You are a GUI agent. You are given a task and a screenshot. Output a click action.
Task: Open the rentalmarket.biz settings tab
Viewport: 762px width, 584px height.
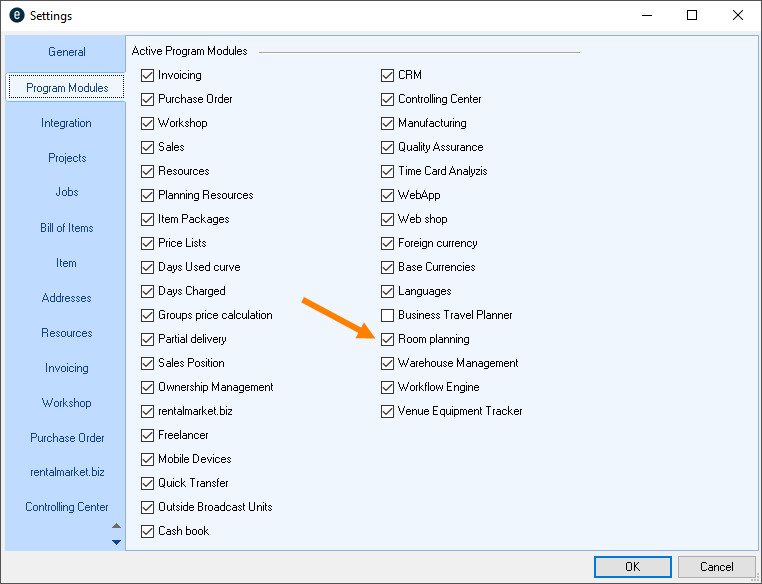(66, 472)
